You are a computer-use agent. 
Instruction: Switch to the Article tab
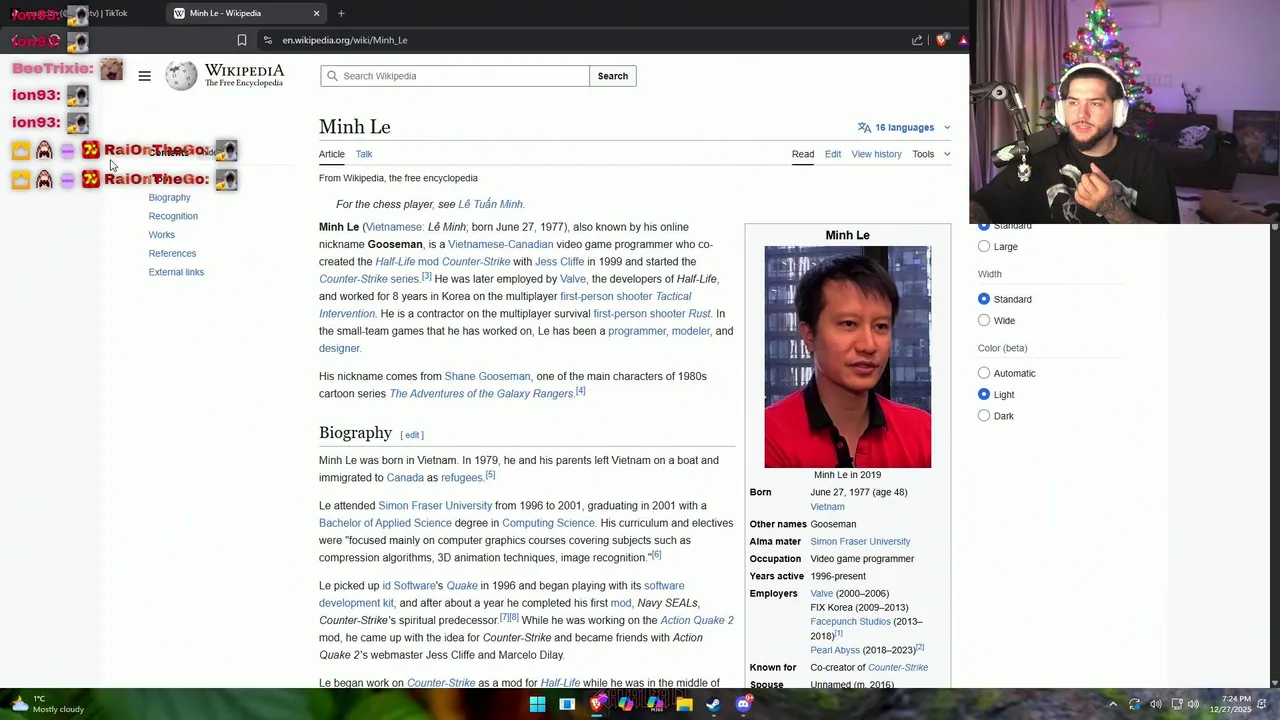(x=331, y=154)
